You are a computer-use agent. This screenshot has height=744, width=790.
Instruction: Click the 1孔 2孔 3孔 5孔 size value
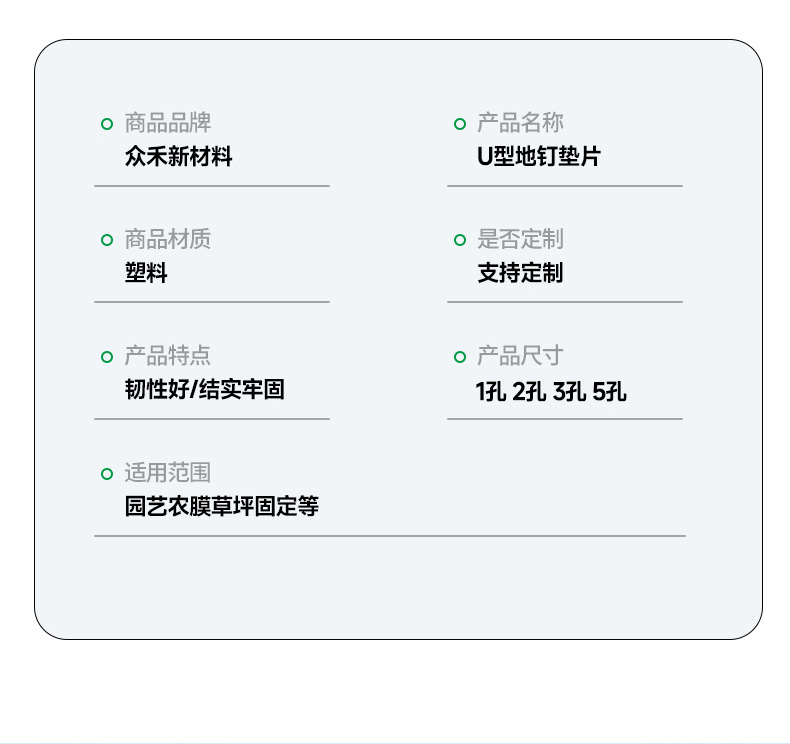coord(551,391)
